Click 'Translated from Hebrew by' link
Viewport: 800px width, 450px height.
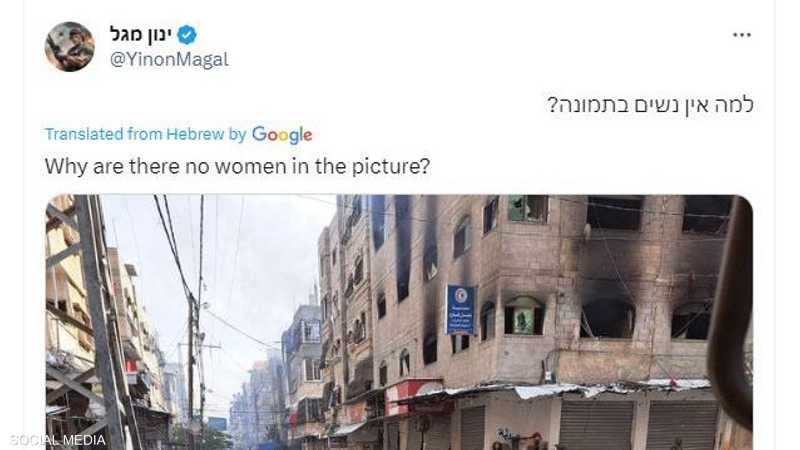145,134
